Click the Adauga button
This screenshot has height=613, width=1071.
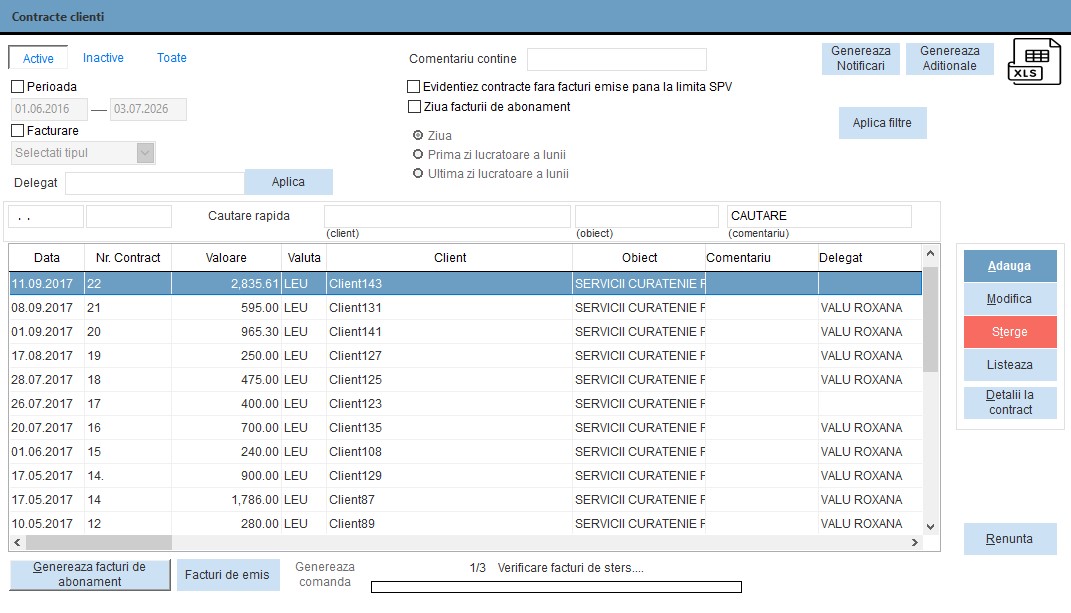point(1010,266)
